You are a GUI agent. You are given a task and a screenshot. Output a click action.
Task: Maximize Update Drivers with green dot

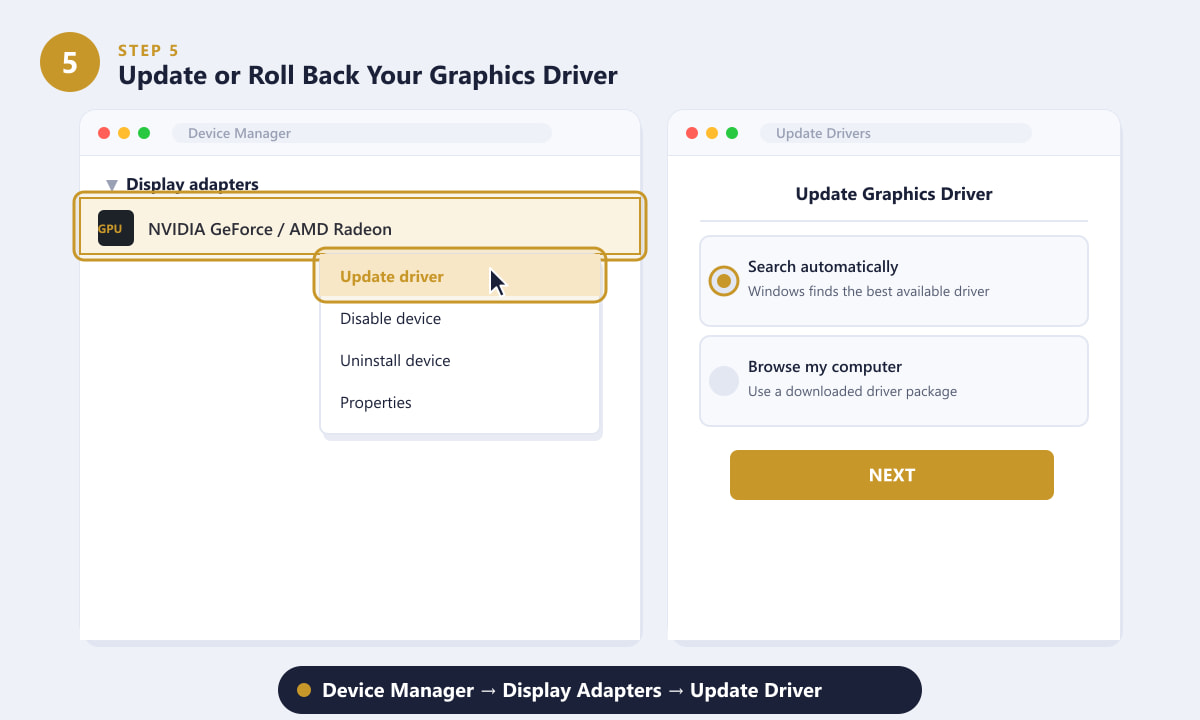coord(732,133)
